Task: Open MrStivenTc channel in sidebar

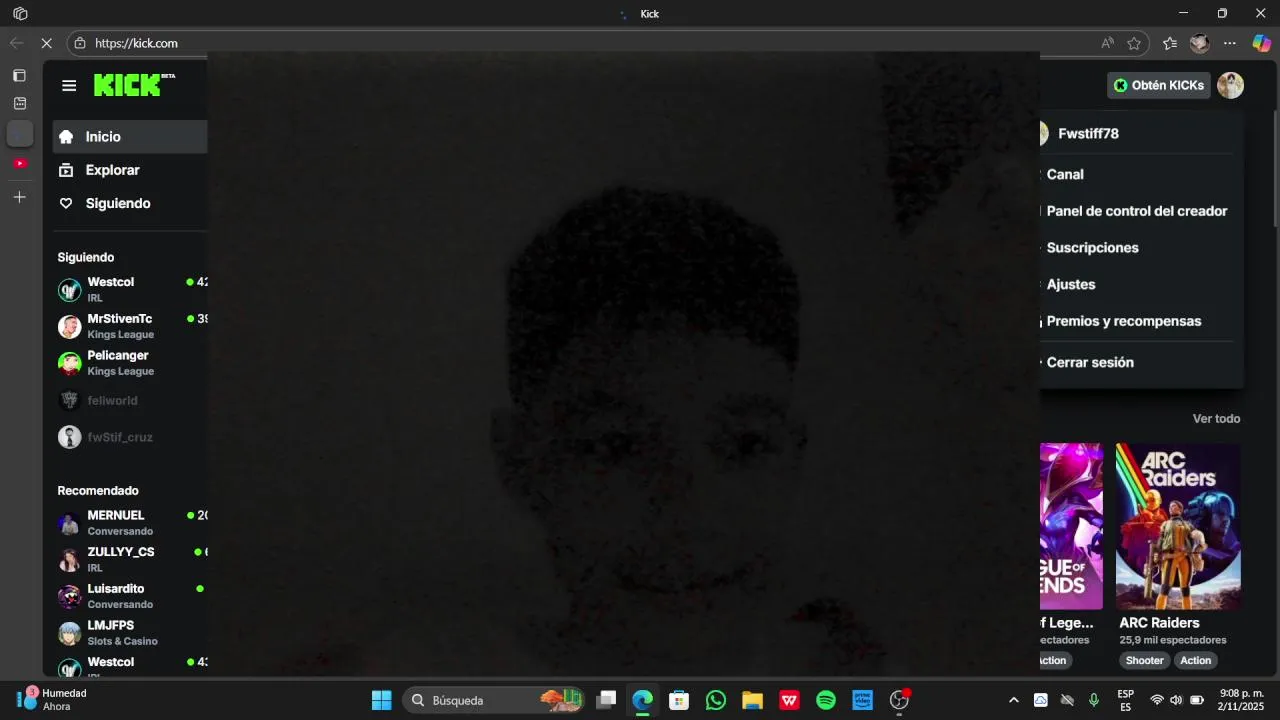Action: (131, 326)
